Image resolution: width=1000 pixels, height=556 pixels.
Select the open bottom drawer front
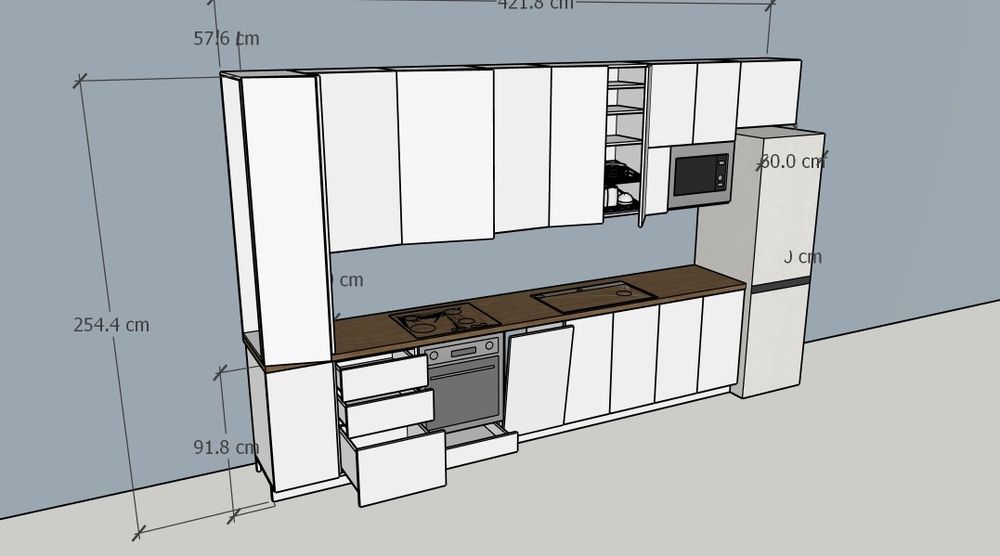[x=399, y=469]
